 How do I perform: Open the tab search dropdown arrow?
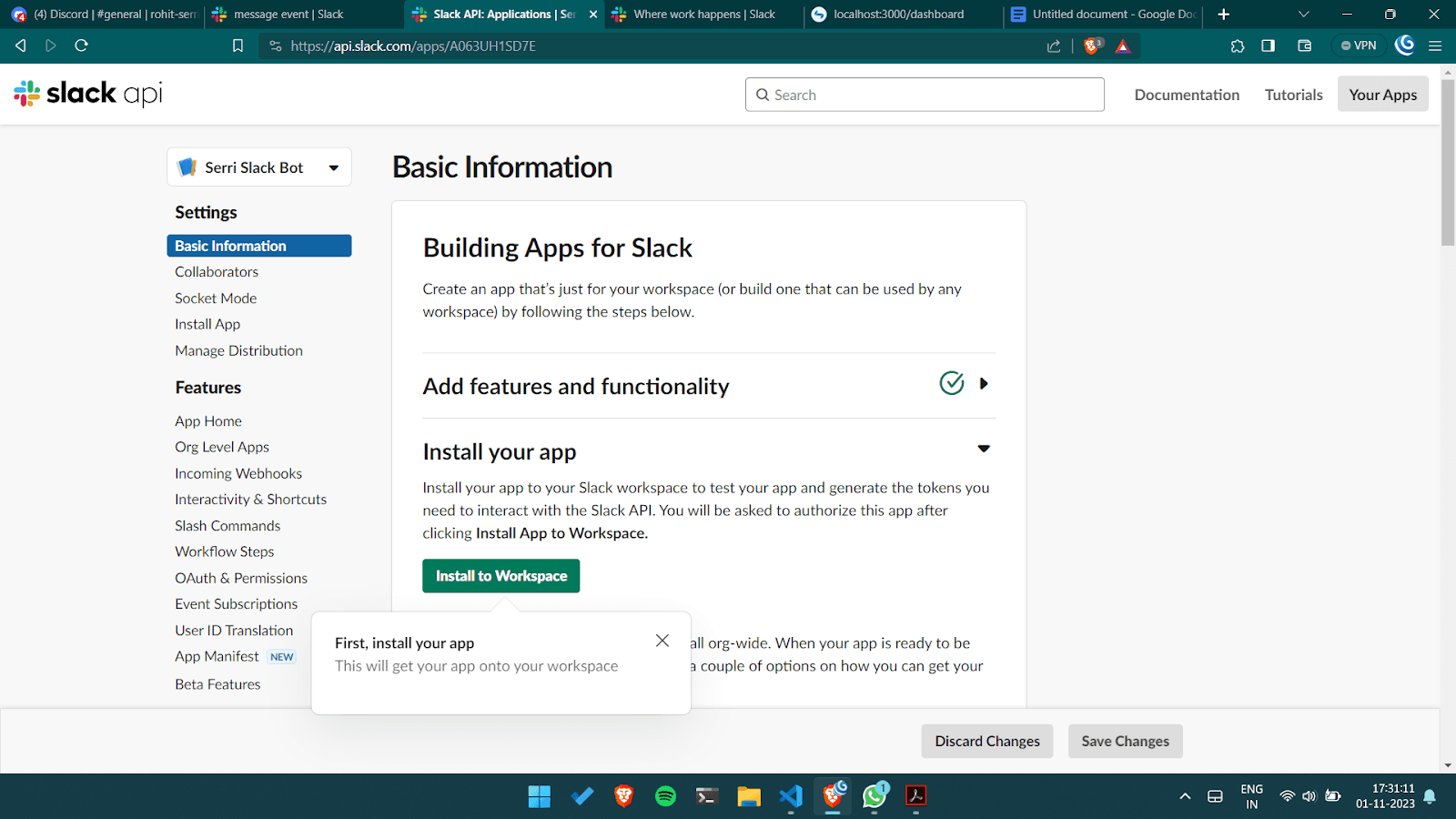[x=1303, y=15]
